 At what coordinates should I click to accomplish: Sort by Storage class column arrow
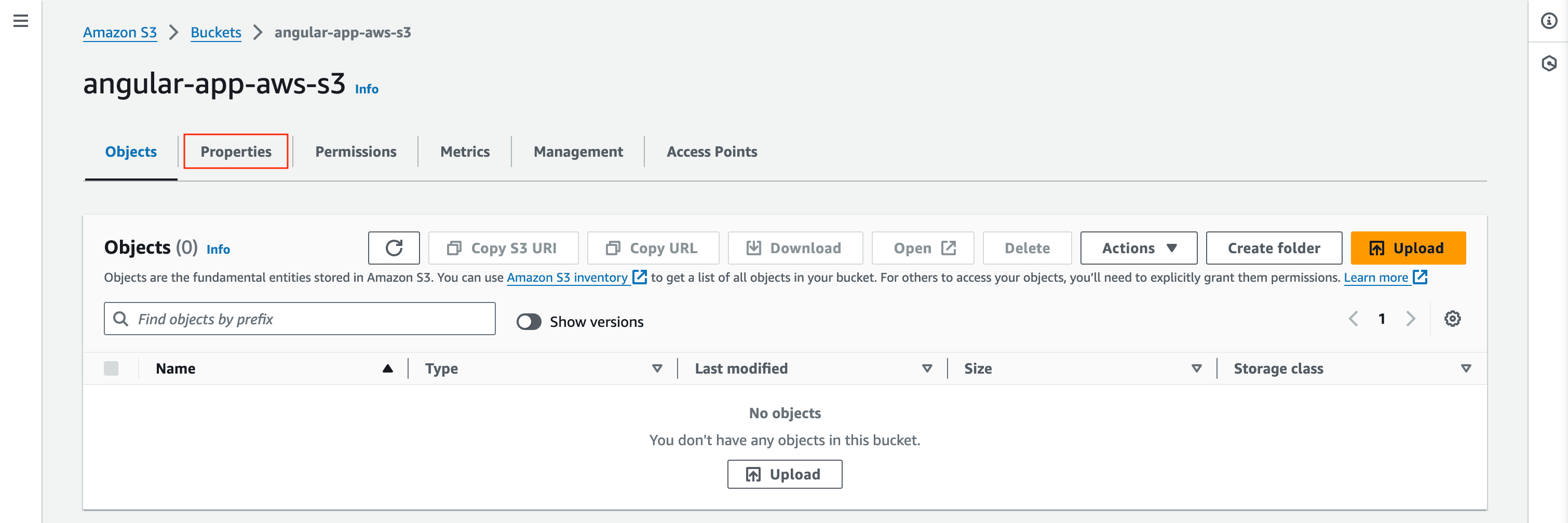click(x=1466, y=368)
